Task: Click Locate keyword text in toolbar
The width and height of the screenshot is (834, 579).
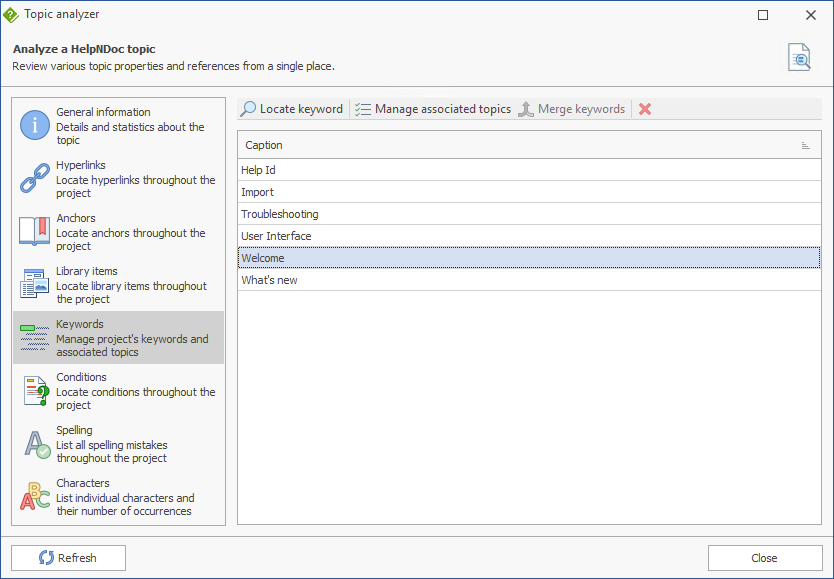Action: [301, 109]
